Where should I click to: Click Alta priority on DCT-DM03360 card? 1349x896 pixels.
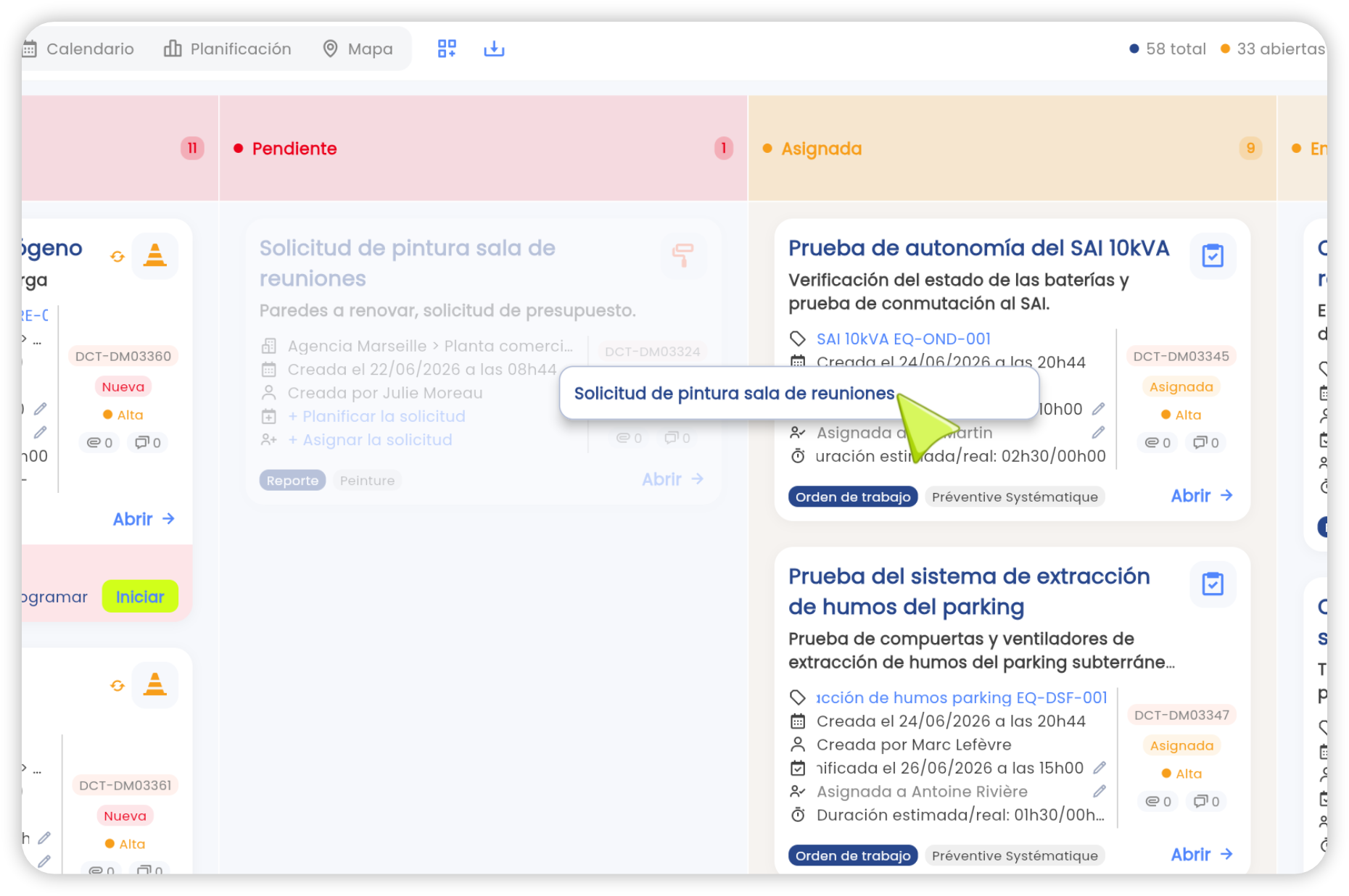(123, 415)
